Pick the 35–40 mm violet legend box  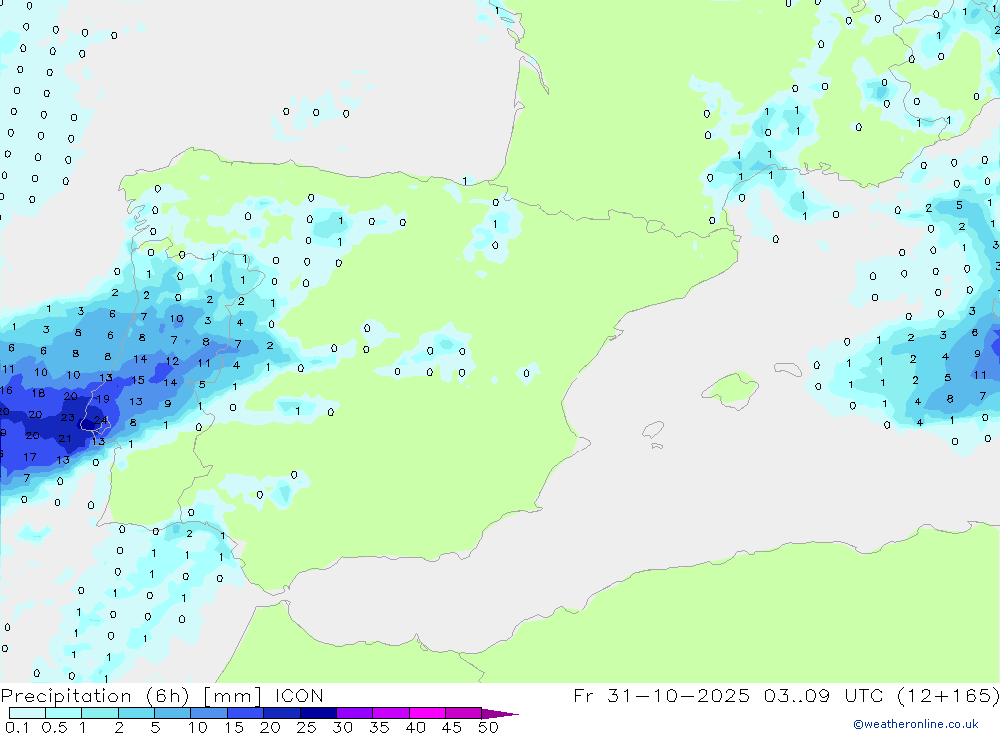point(391,713)
